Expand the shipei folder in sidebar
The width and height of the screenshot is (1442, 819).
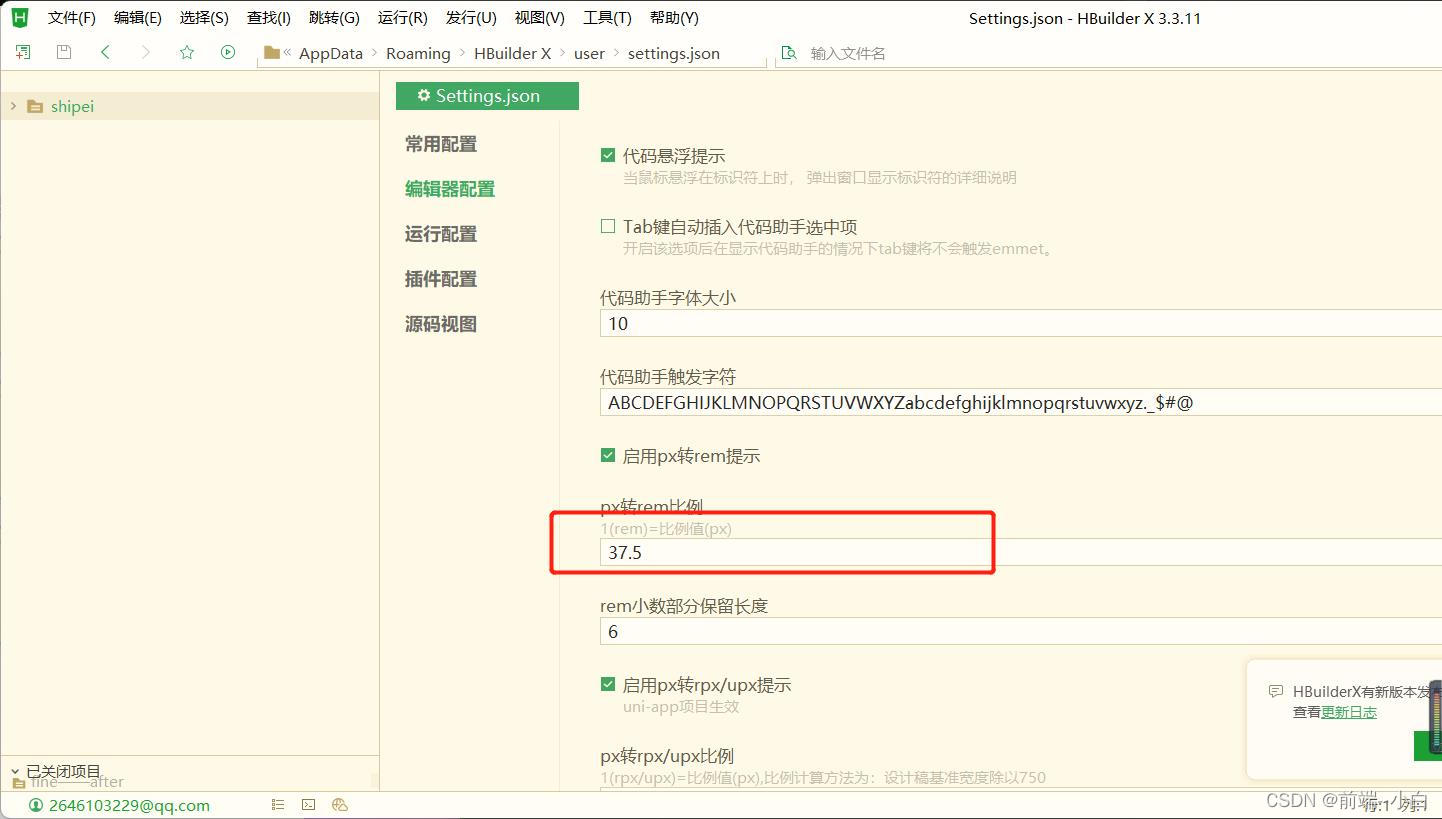pyautogui.click(x=12, y=106)
